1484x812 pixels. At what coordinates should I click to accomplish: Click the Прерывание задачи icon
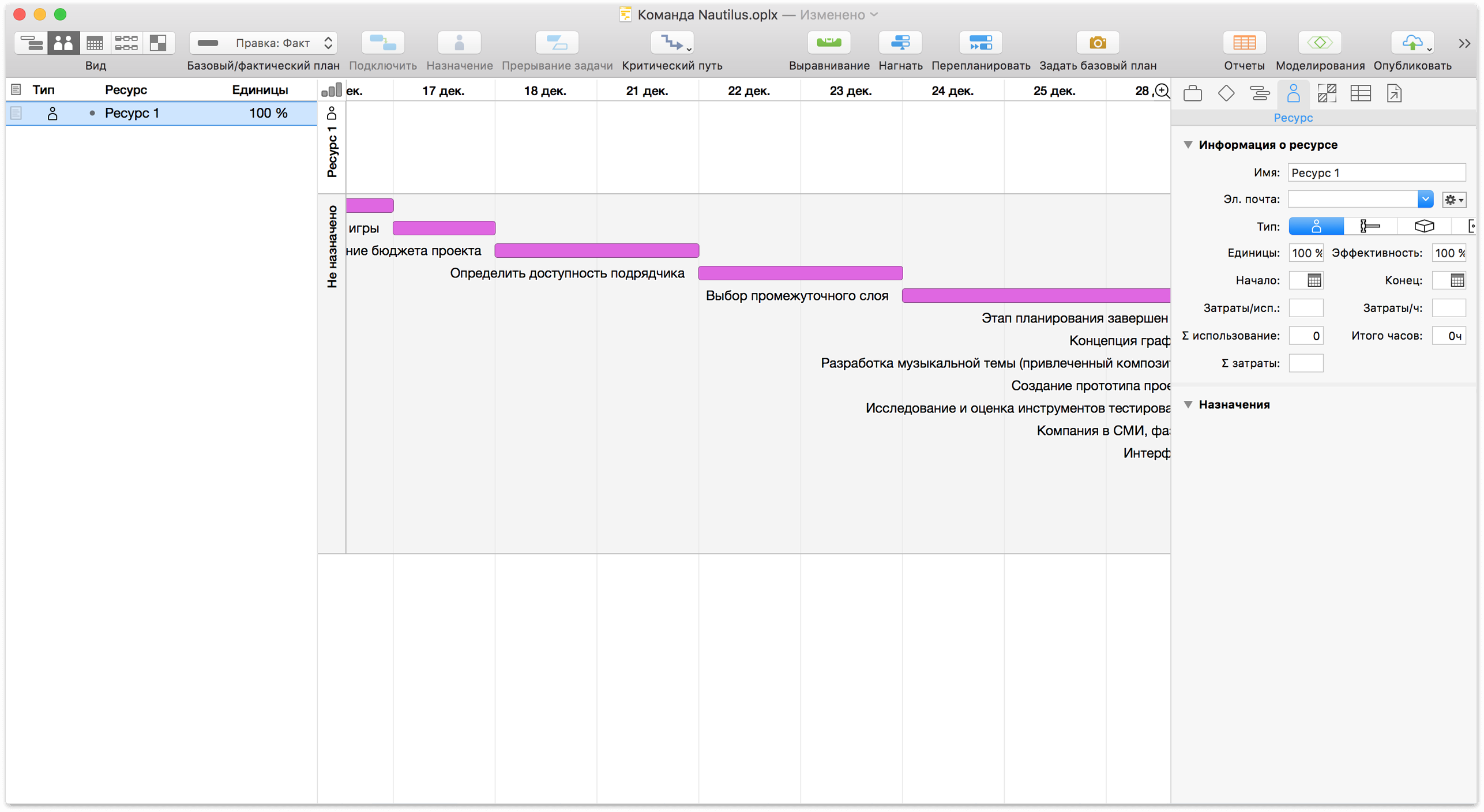(x=557, y=43)
